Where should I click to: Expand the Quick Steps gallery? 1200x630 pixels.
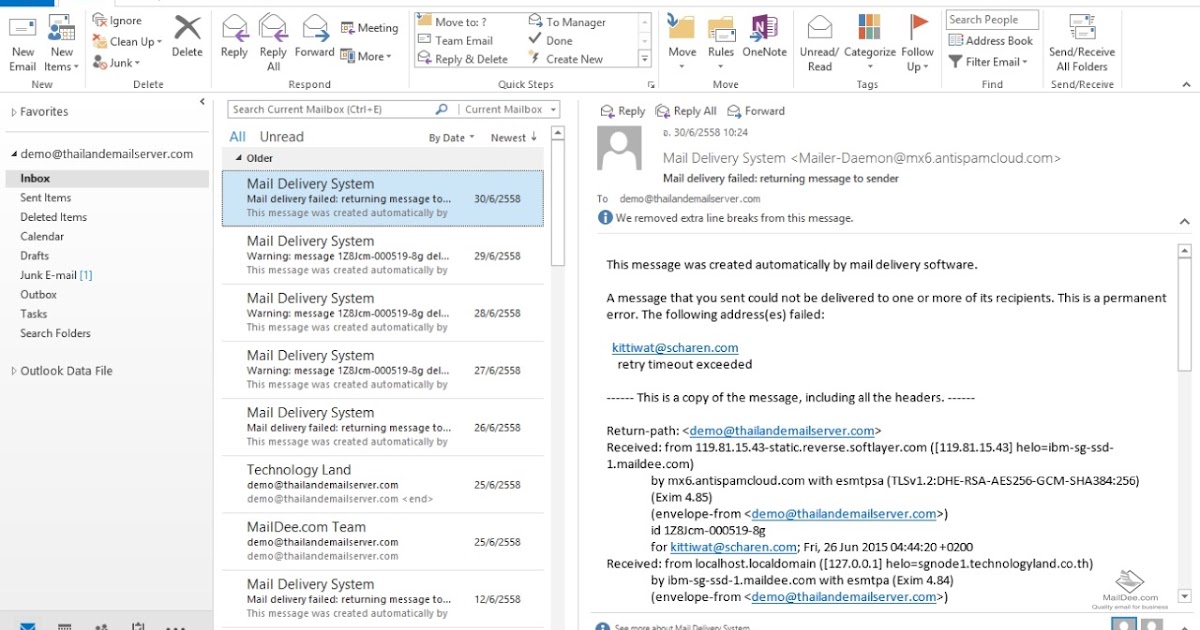coord(645,60)
